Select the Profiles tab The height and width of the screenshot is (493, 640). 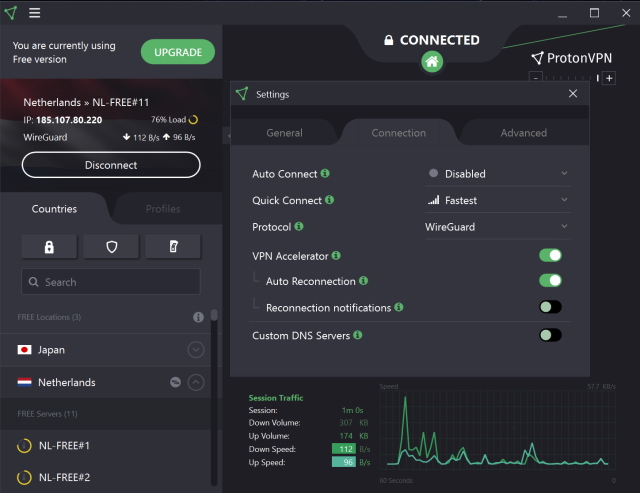(x=163, y=209)
